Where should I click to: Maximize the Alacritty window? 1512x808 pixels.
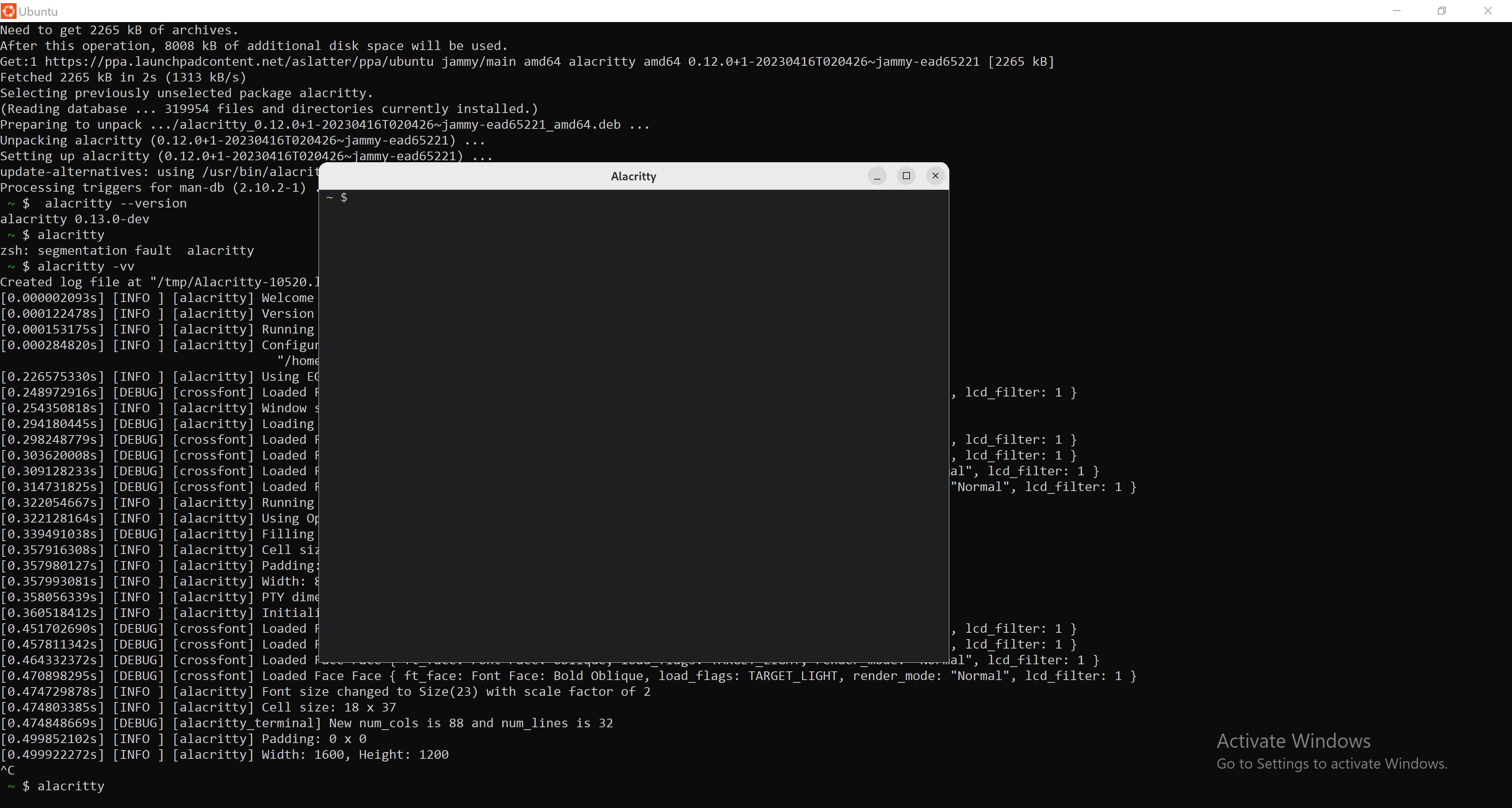click(906, 176)
